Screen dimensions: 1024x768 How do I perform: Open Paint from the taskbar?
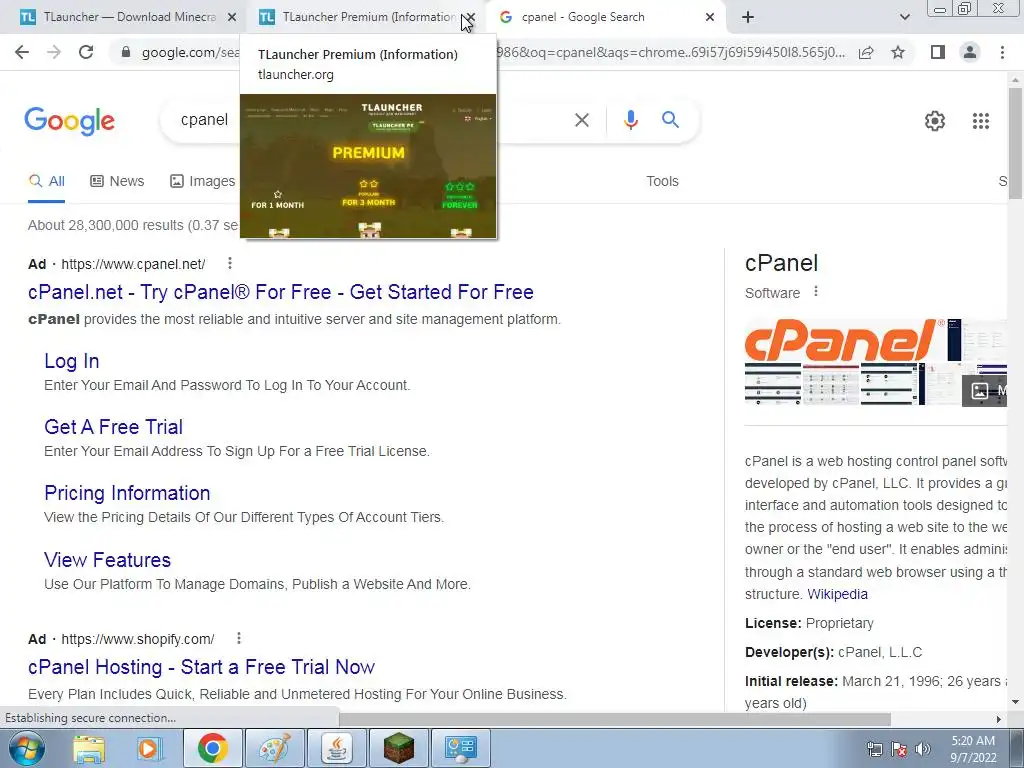274,748
